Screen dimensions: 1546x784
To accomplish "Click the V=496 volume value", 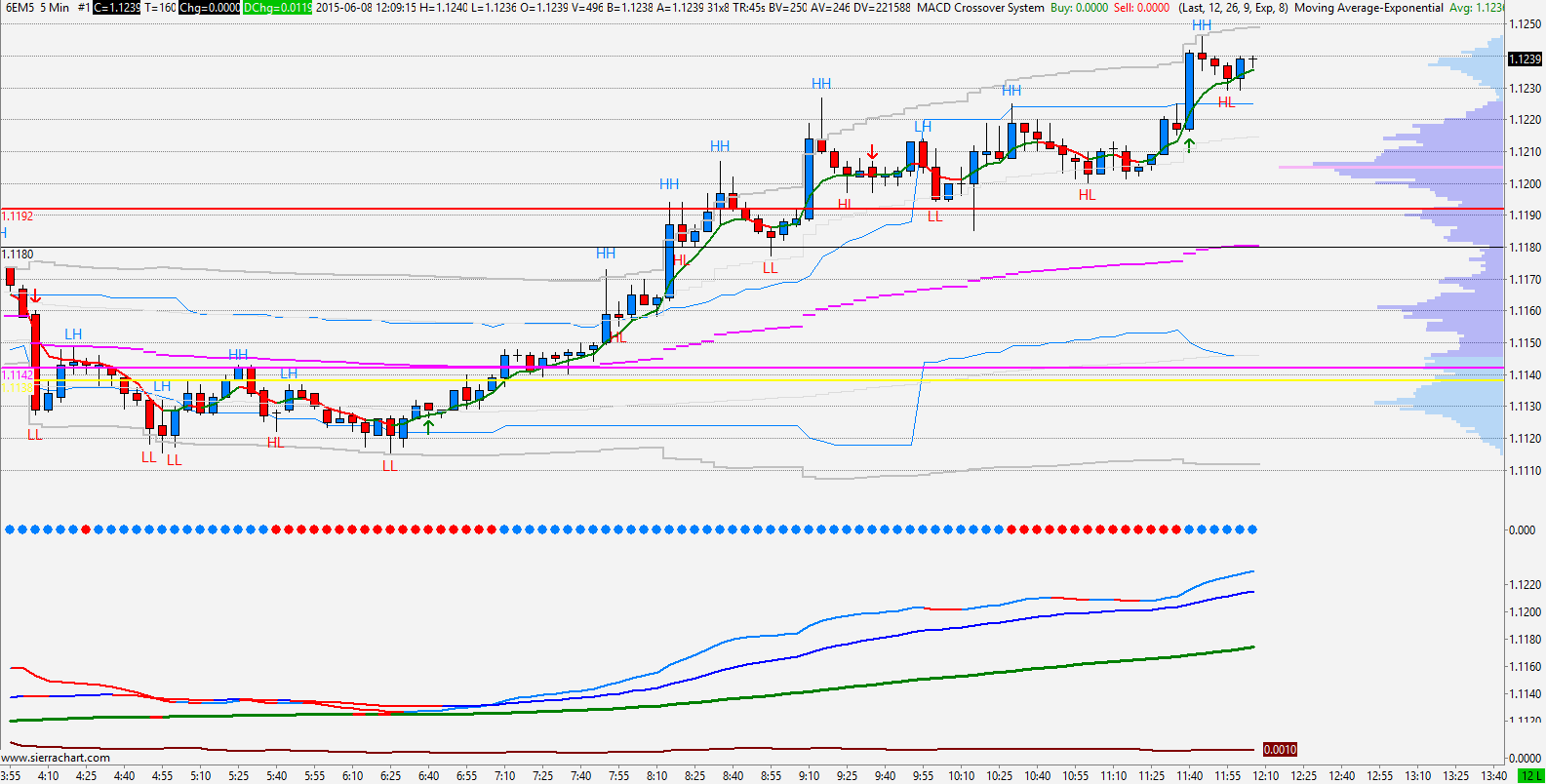I will coord(589,8).
